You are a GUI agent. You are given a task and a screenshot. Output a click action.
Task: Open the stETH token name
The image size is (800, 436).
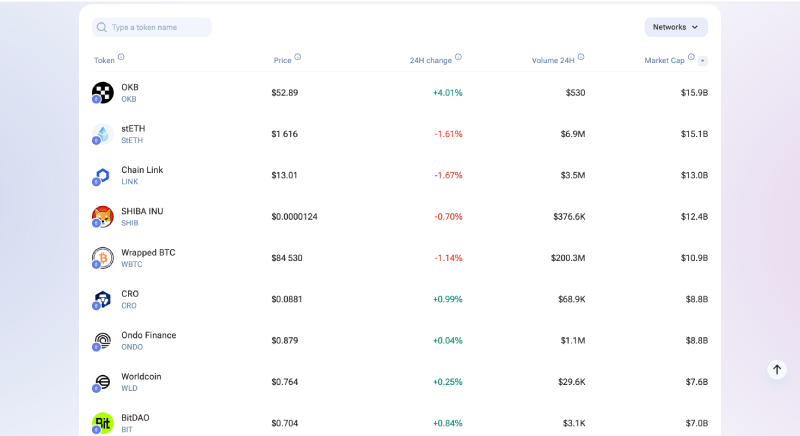[x=133, y=129]
